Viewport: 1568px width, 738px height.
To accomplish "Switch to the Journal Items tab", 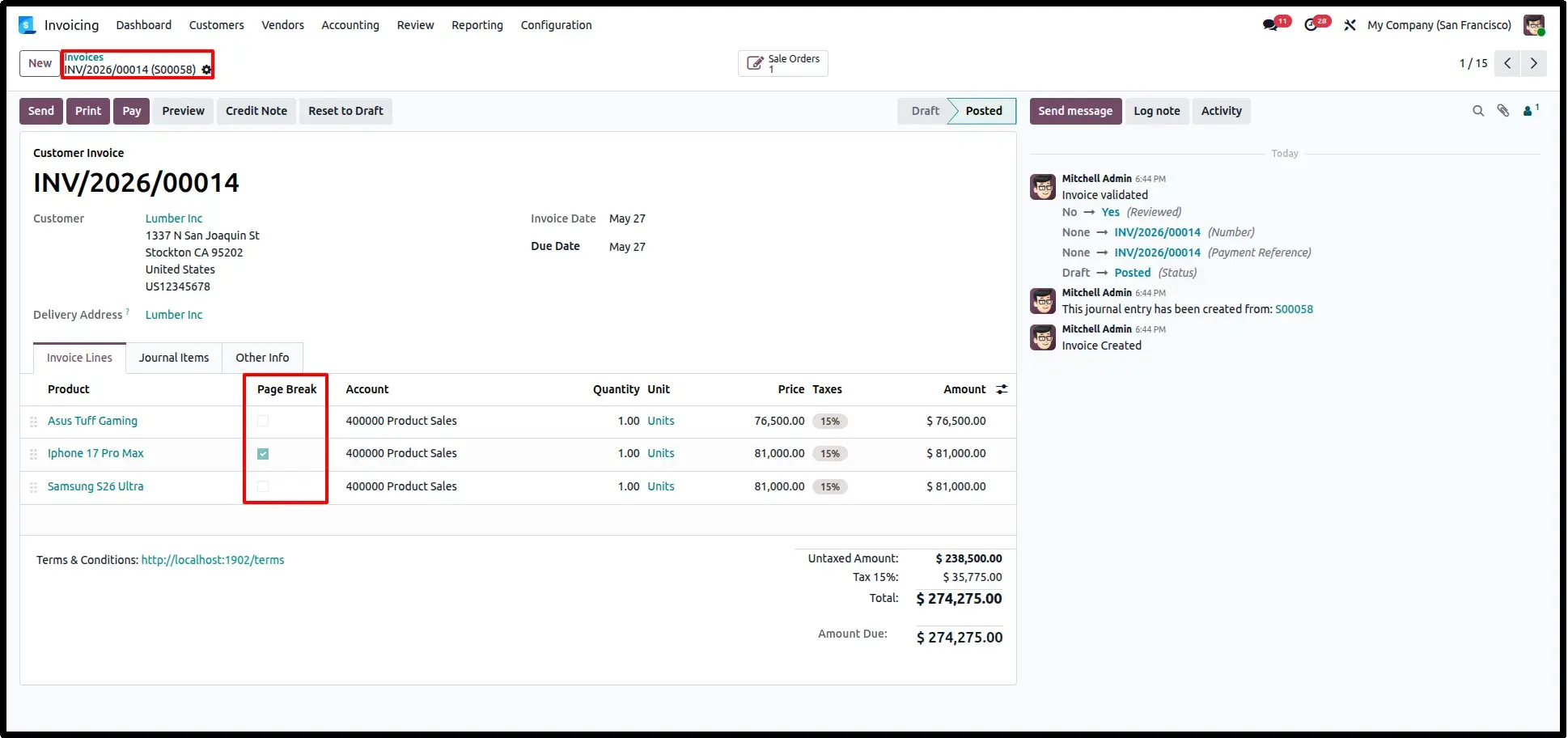I will [x=174, y=358].
